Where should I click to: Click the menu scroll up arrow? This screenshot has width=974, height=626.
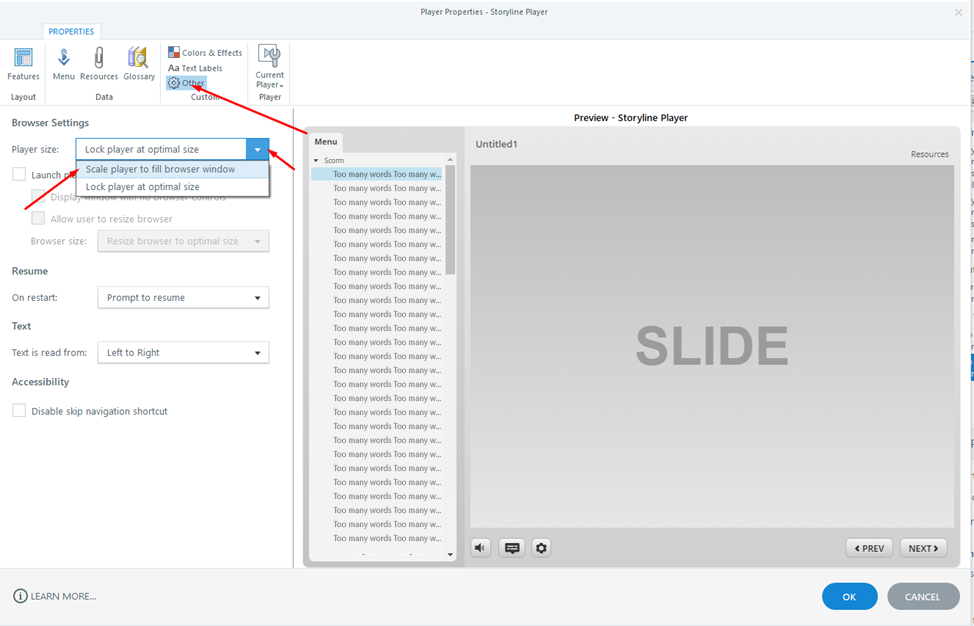(x=450, y=160)
